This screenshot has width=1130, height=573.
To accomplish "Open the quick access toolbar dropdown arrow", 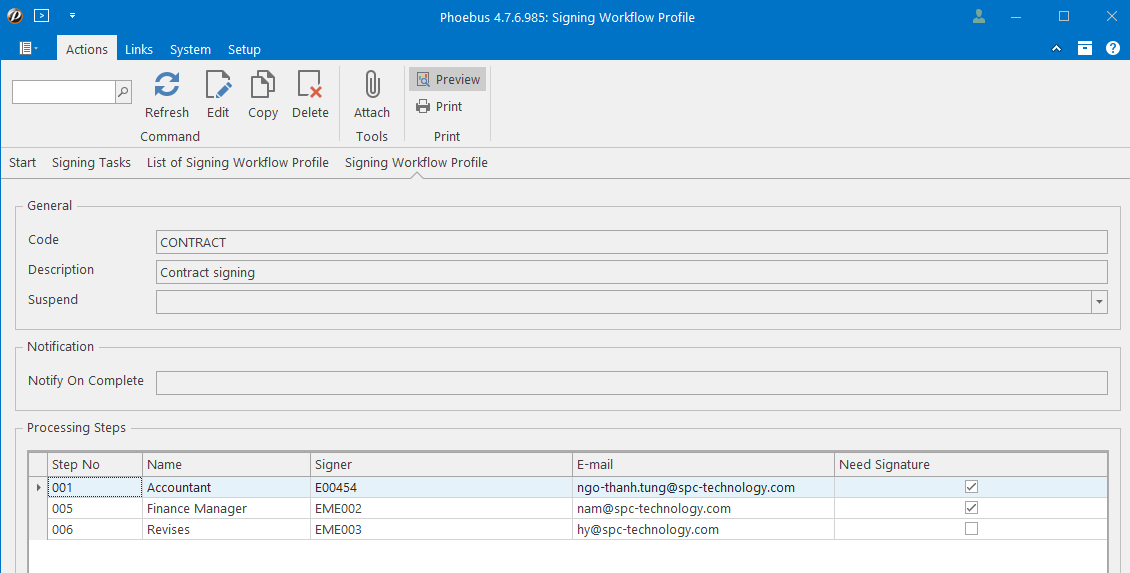I will coord(72,17).
